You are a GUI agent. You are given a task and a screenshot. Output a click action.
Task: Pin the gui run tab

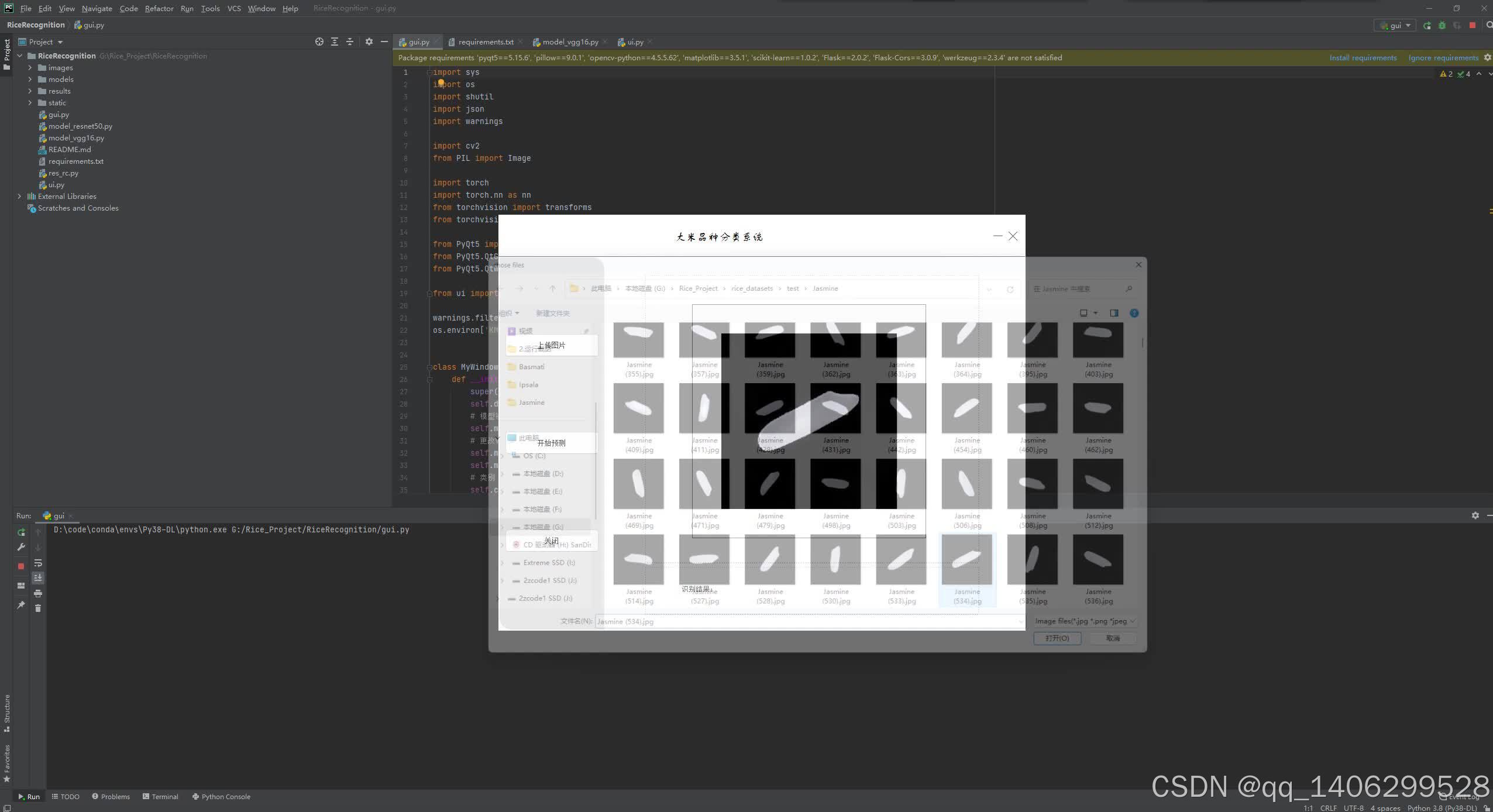pyautogui.click(x=21, y=605)
